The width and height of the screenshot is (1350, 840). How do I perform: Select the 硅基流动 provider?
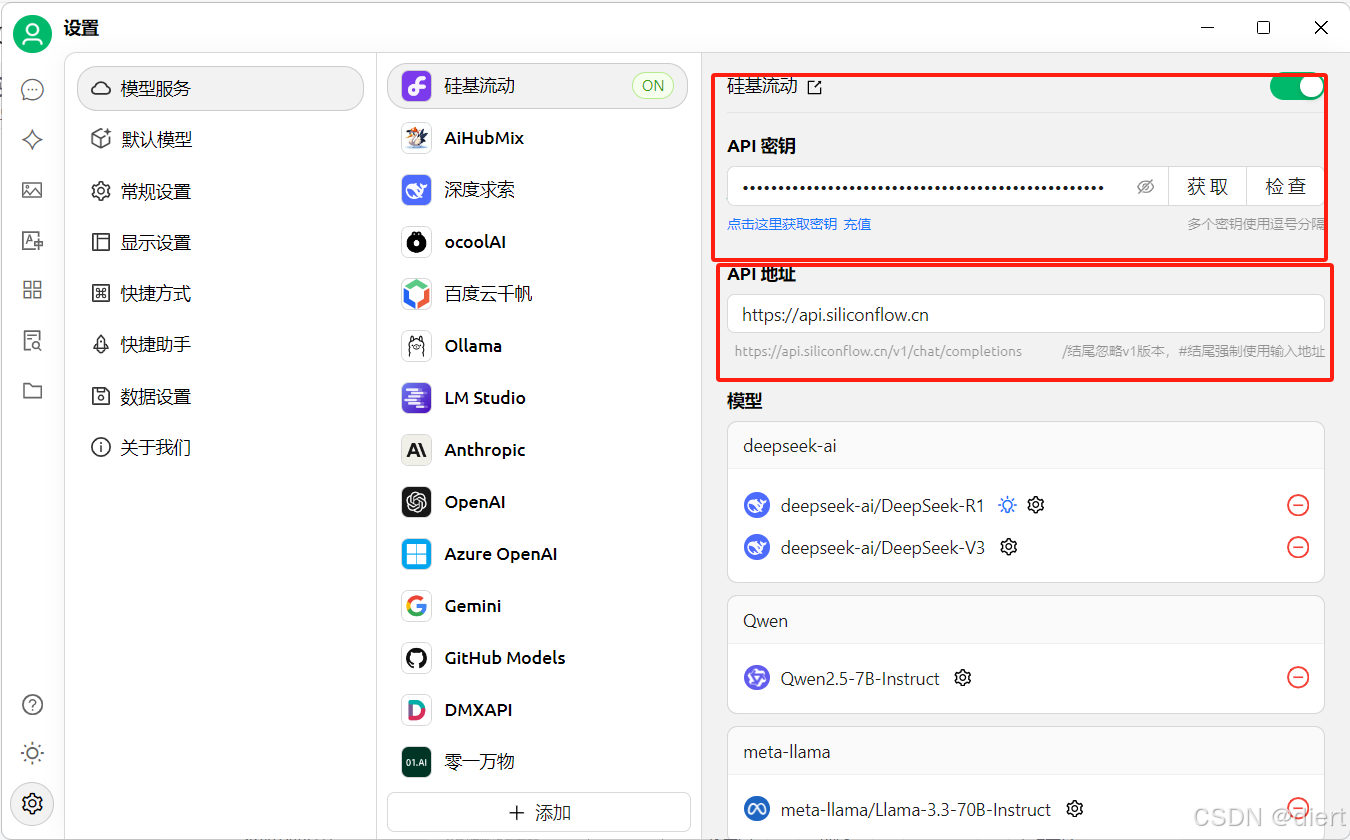(x=538, y=86)
